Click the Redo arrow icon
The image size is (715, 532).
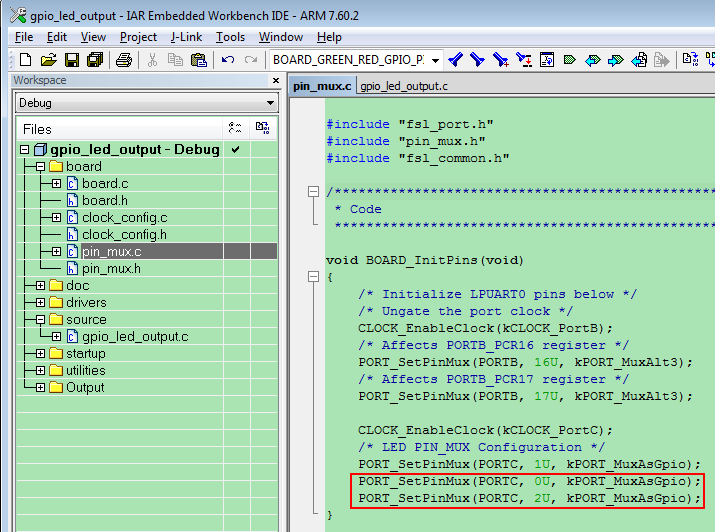[251, 60]
